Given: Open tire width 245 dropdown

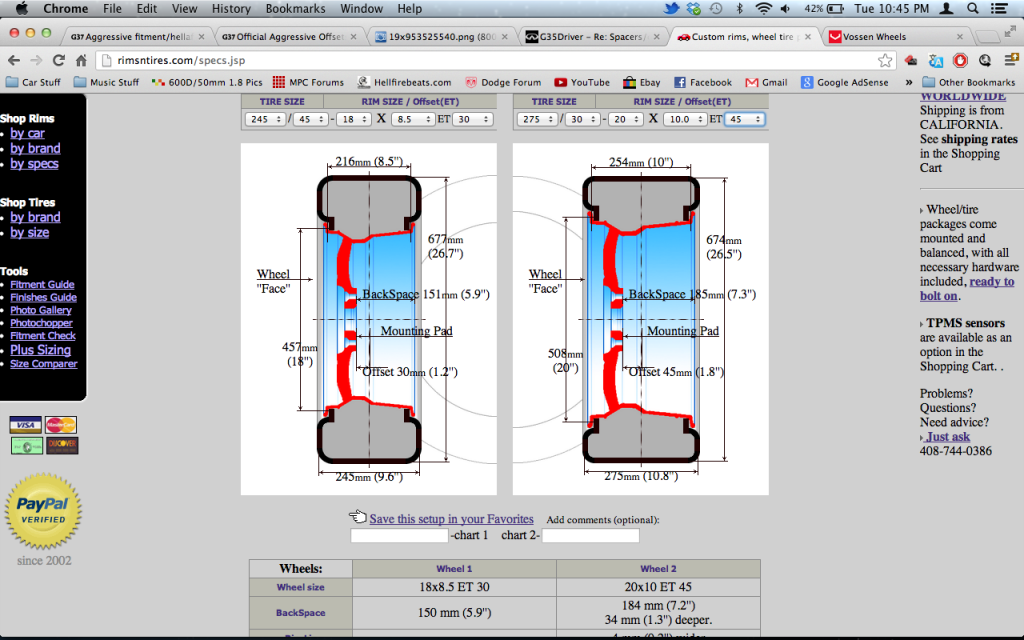Looking at the screenshot, I should coord(264,119).
